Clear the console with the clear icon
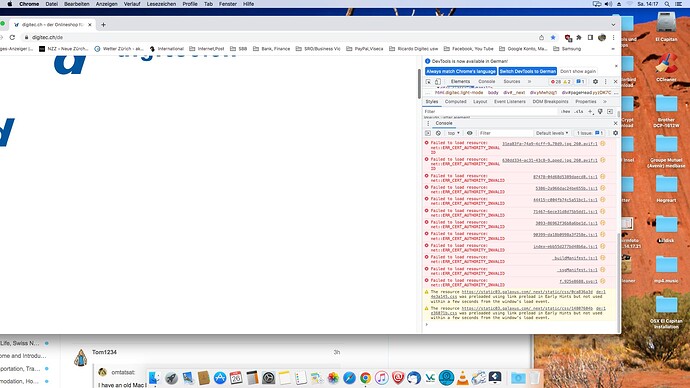The width and height of the screenshot is (690, 388). point(438,133)
